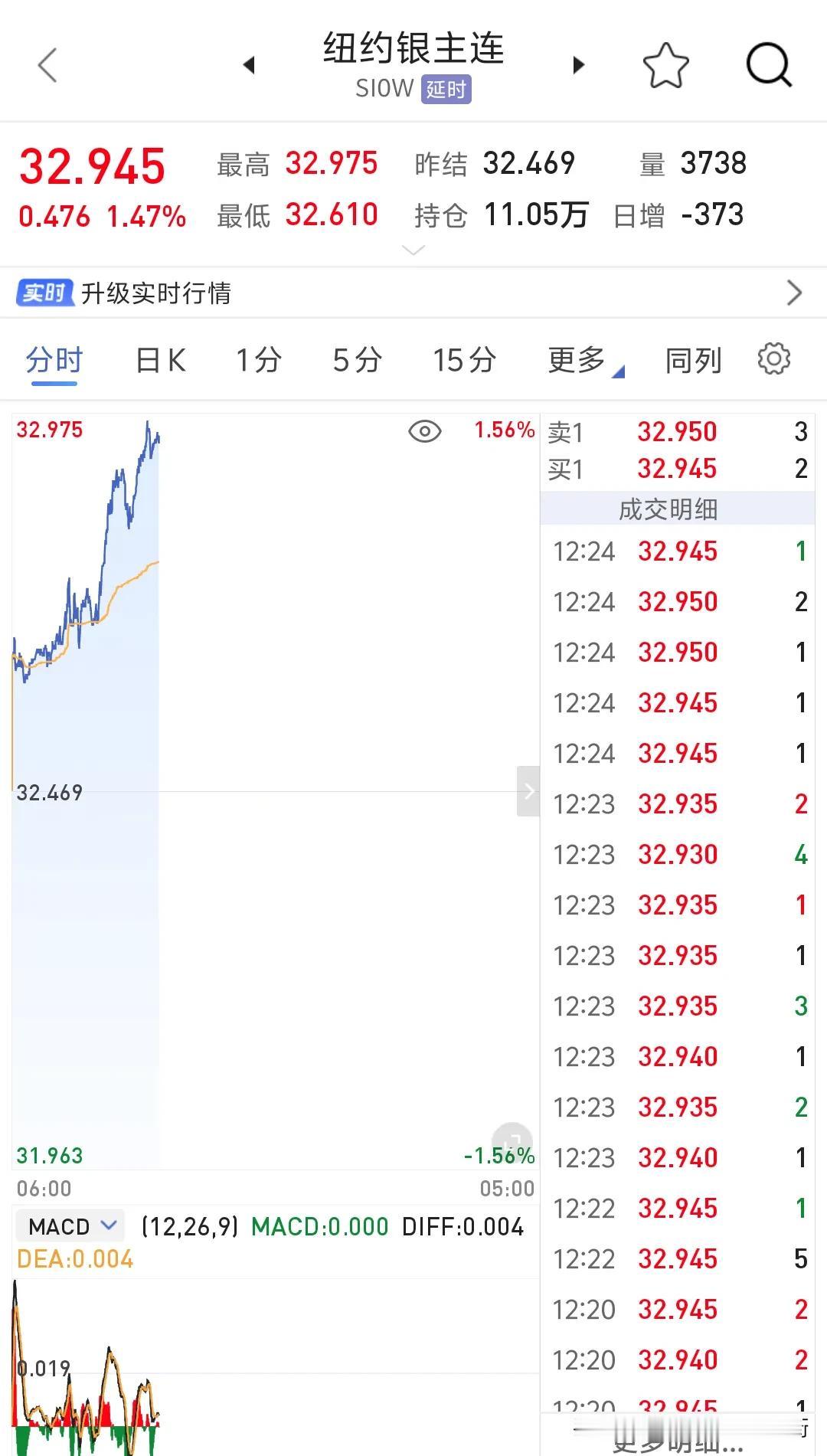Image resolution: width=827 pixels, height=1456 pixels.
Task: Expand quote details chevron below prices
Action: pos(413,250)
